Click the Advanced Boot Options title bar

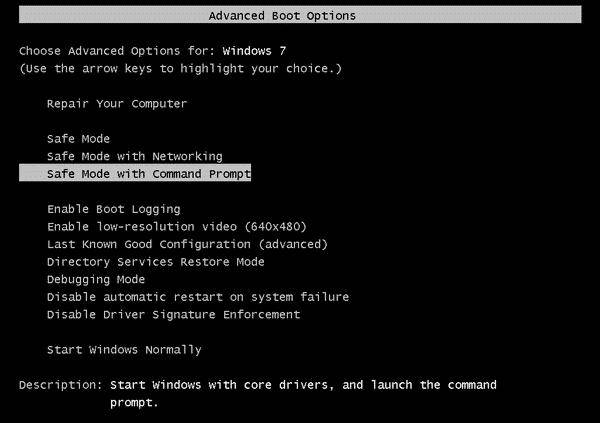click(x=281, y=16)
